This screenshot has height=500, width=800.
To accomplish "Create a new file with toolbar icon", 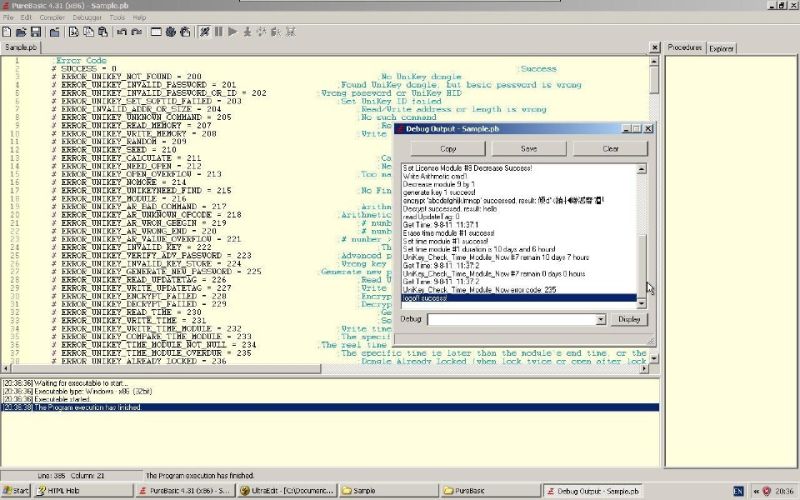I will click(7, 32).
